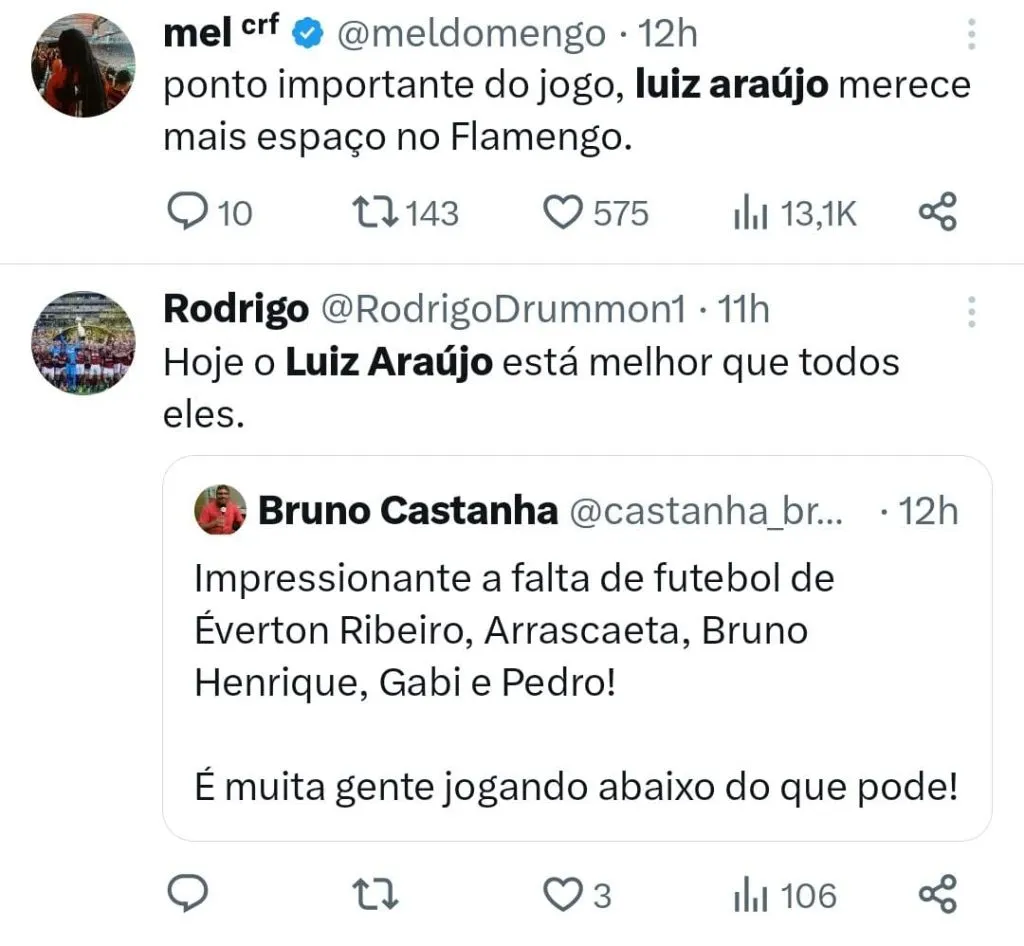Like Rodrigo's tweet with 3 likes
The height and width of the screenshot is (946, 1024).
point(563,893)
